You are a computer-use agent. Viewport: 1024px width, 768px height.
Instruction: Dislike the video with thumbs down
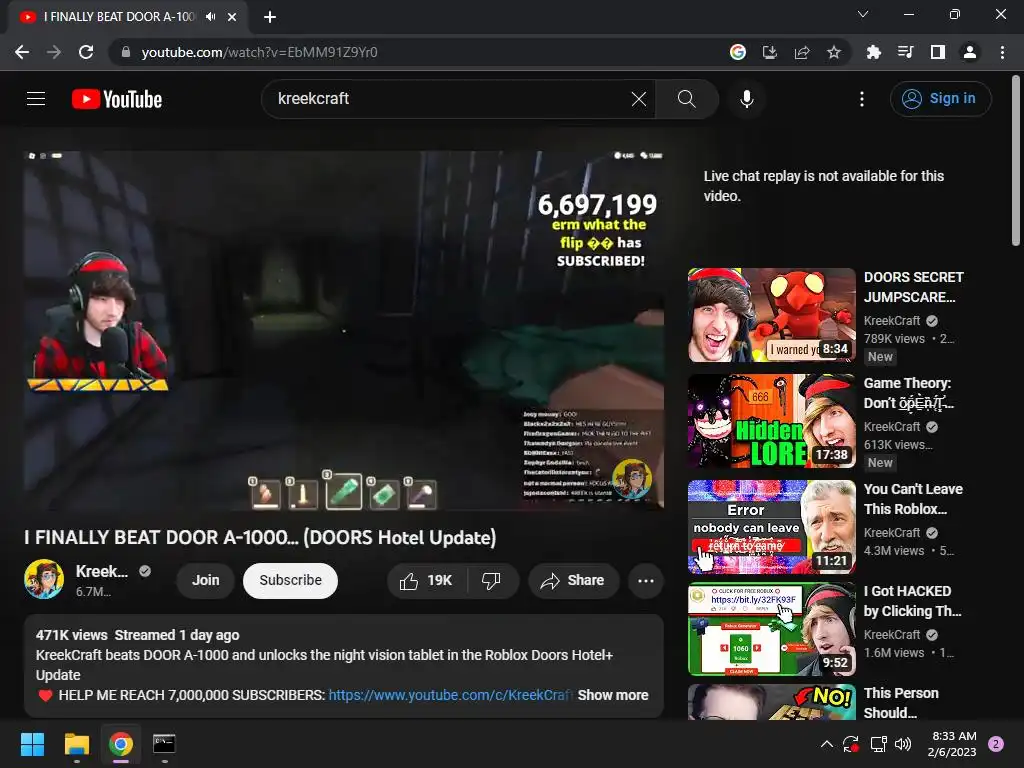(492, 581)
